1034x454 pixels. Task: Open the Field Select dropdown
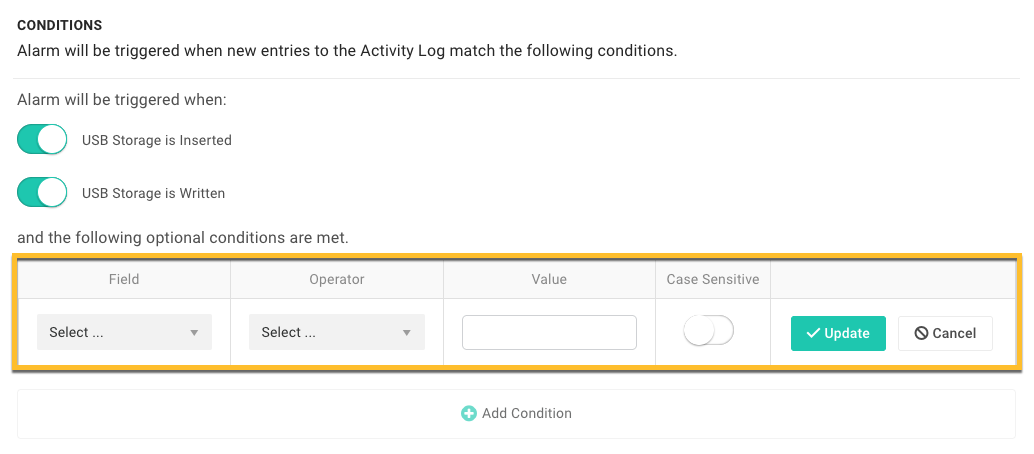click(125, 332)
